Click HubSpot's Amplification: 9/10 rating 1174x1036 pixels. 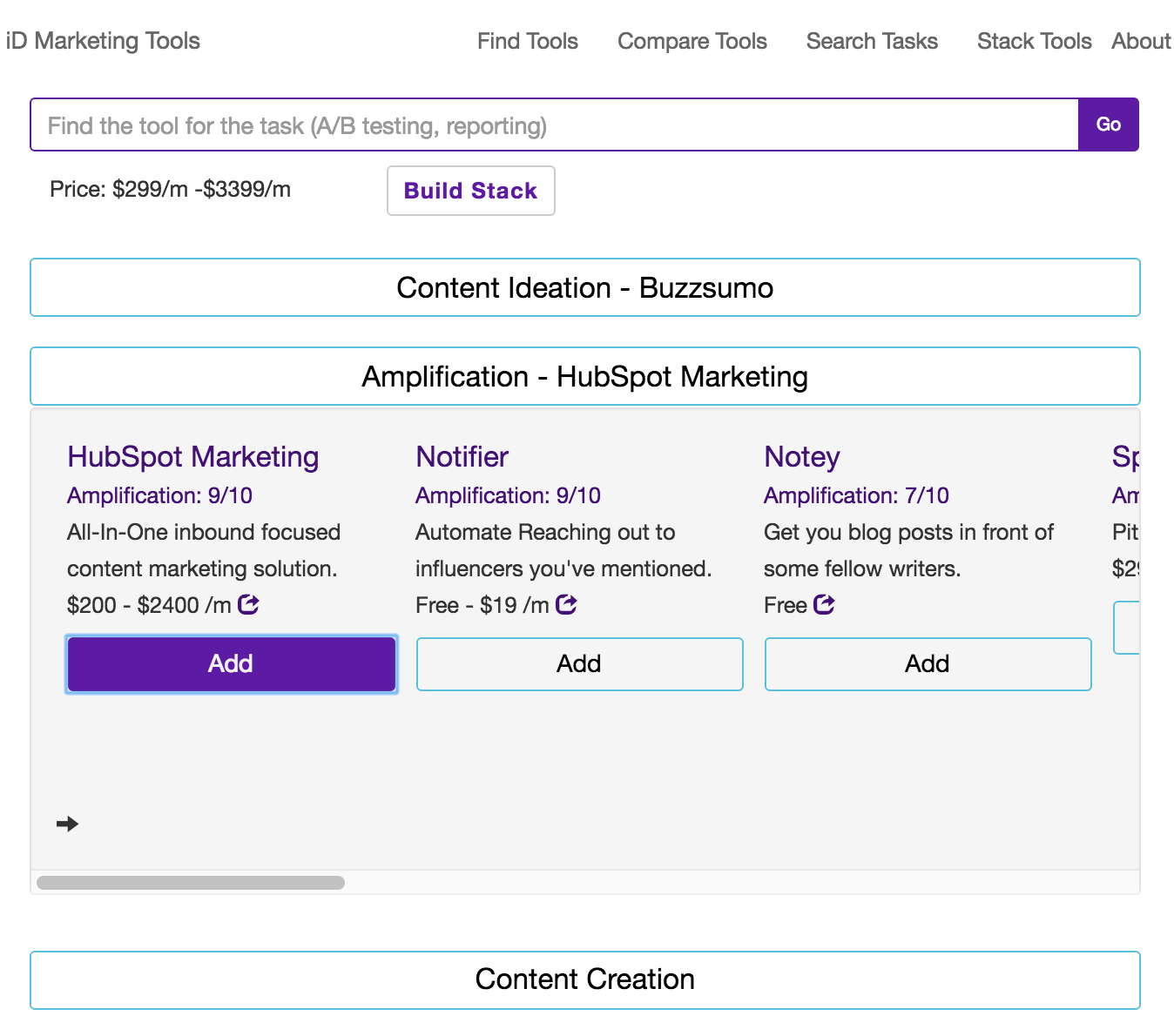tap(159, 495)
